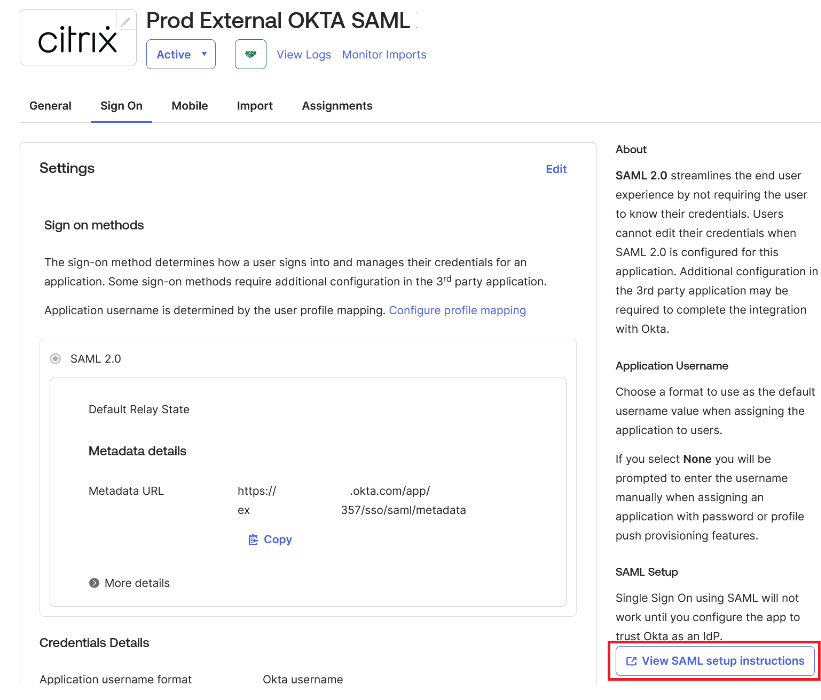821x700 pixels.
Task: Click the Application username format label
Action: pos(115,679)
